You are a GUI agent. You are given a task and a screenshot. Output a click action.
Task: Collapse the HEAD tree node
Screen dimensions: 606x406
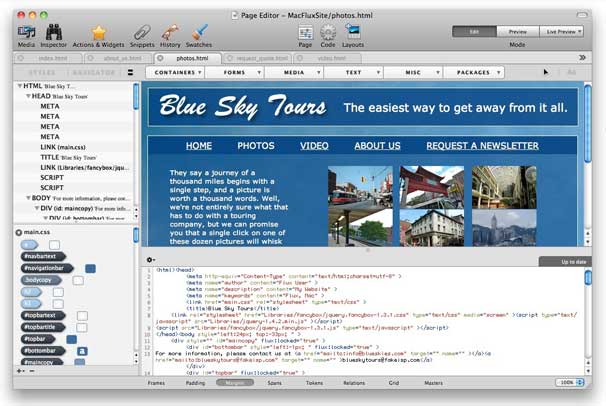[28, 96]
